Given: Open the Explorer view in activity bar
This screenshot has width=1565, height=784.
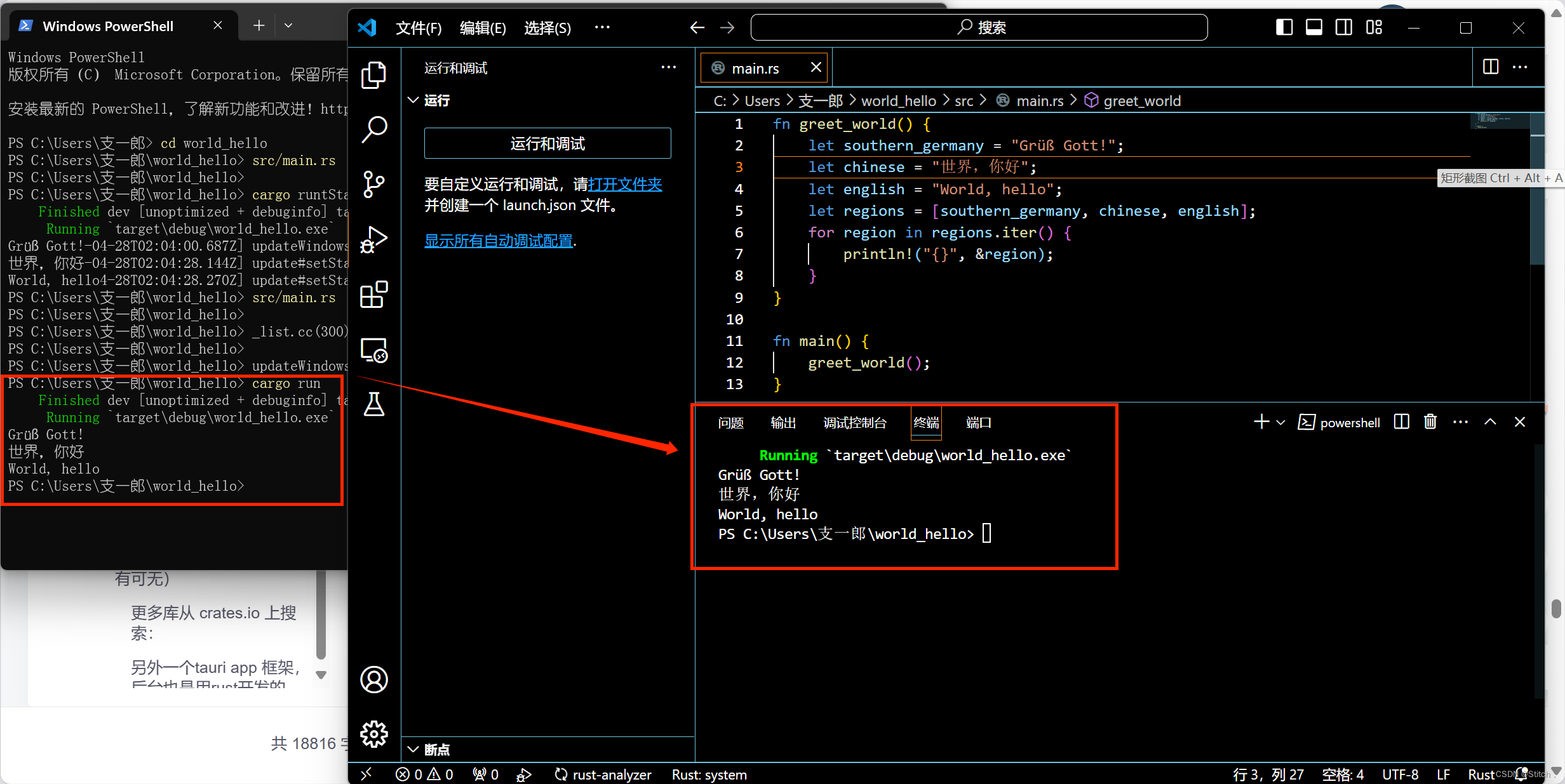Looking at the screenshot, I should point(373,75).
